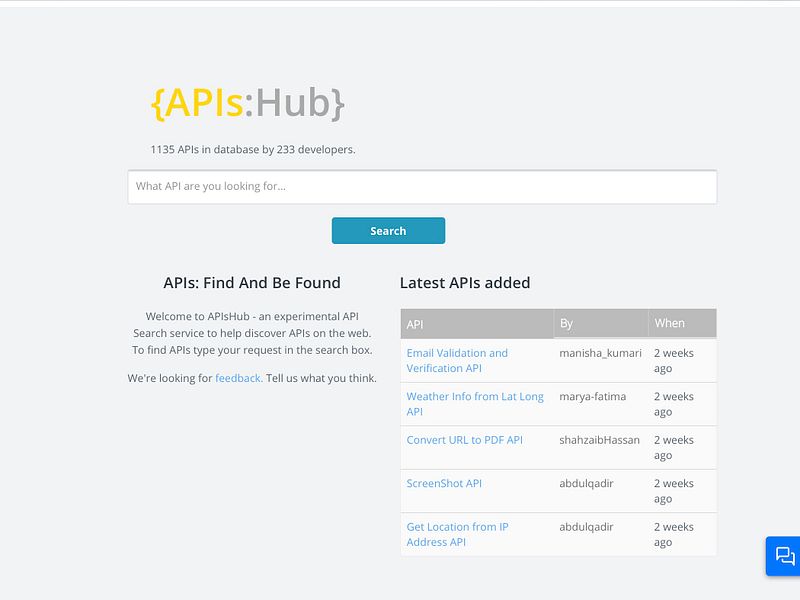Click the 1135 APIs database statistics text
The height and width of the screenshot is (600, 800).
(252, 148)
